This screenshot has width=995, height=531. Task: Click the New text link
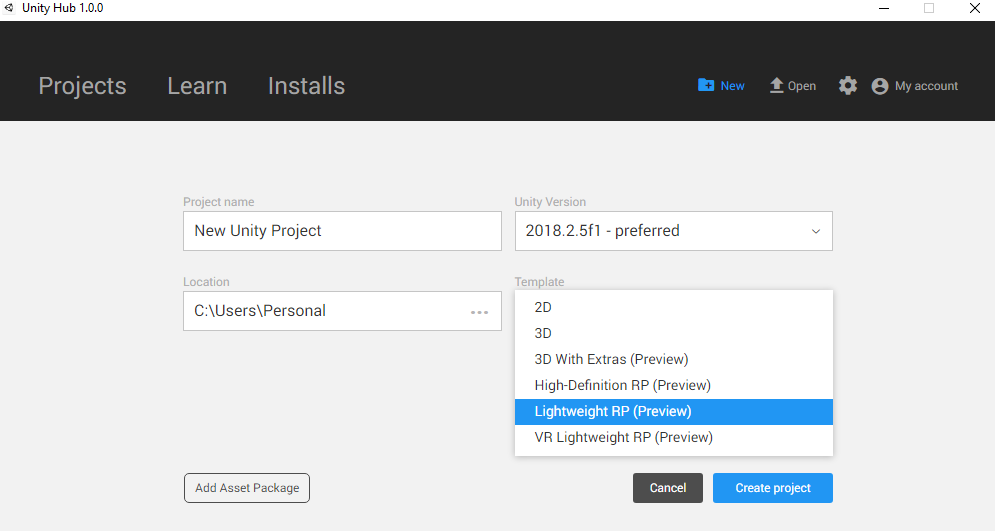click(732, 86)
